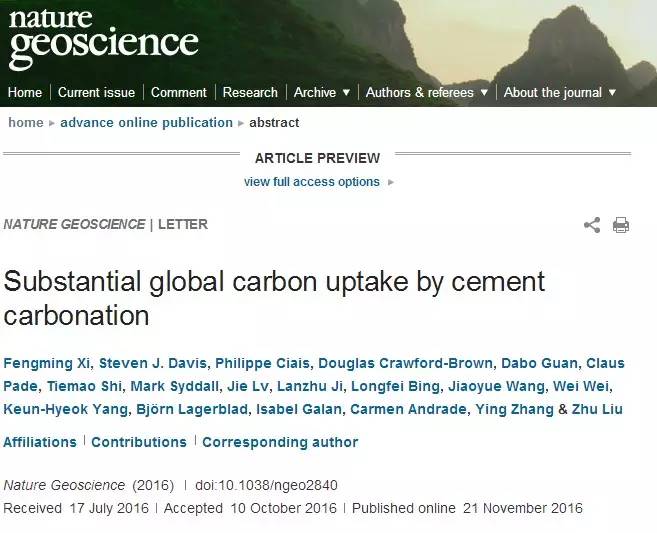
Task: Open advance online publication breadcrumb
Action: (x=146, y=122)
